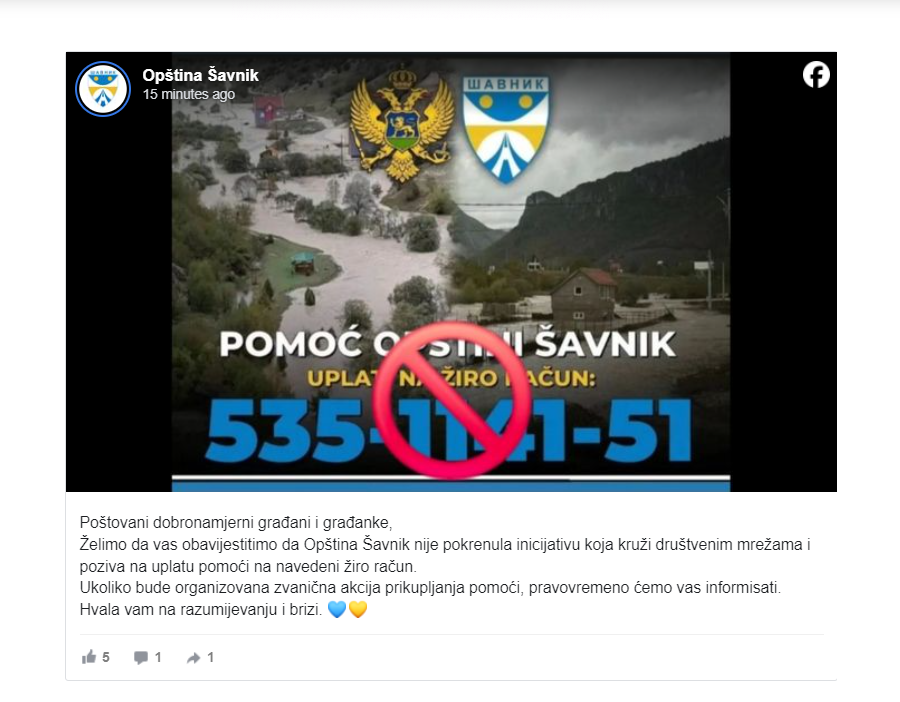Click the blue account number 535-1141-51
Viewport: 900px width, 702px height.
[x=449, y=431]
